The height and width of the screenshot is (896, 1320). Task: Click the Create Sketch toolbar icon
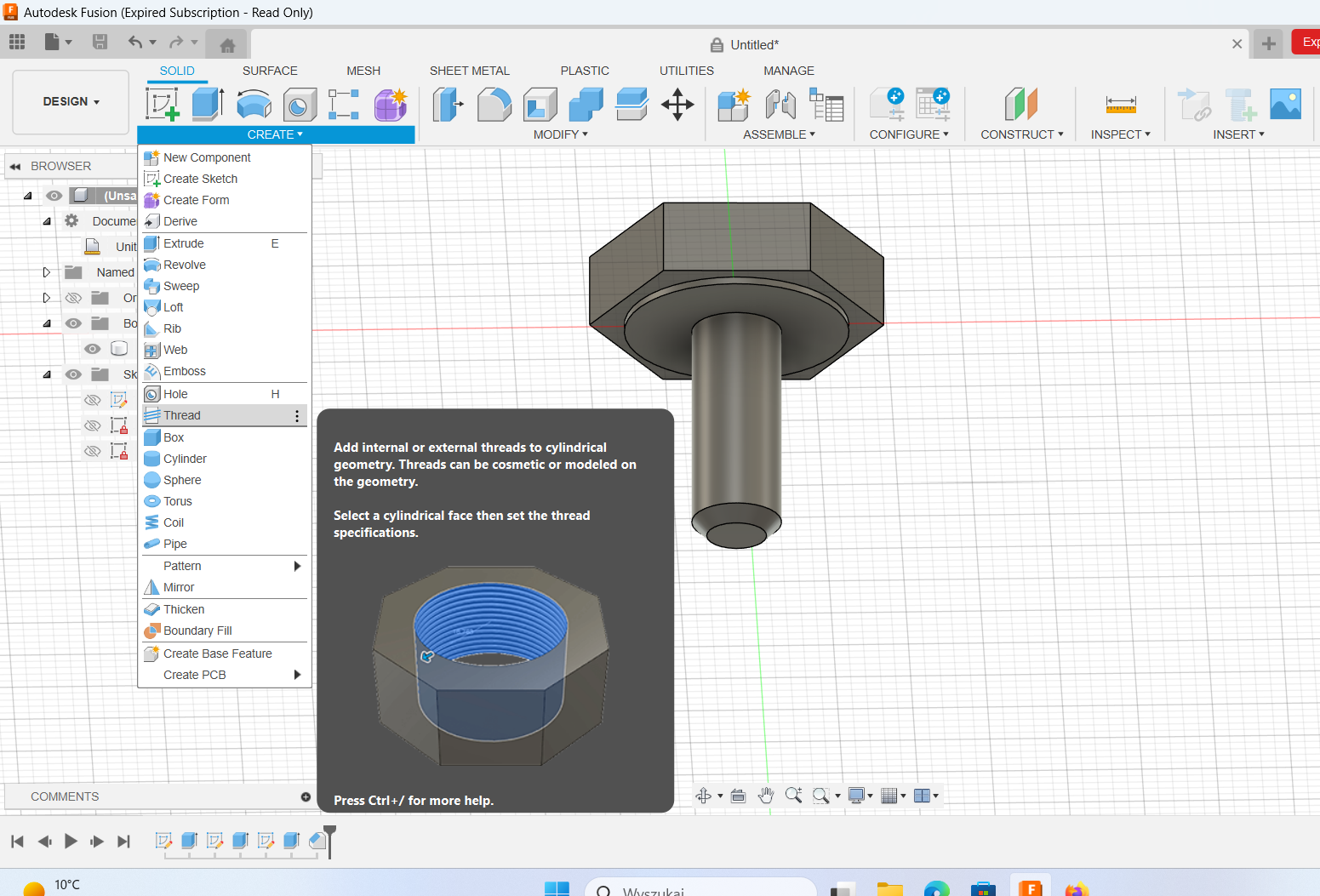[x=163, y=105]
